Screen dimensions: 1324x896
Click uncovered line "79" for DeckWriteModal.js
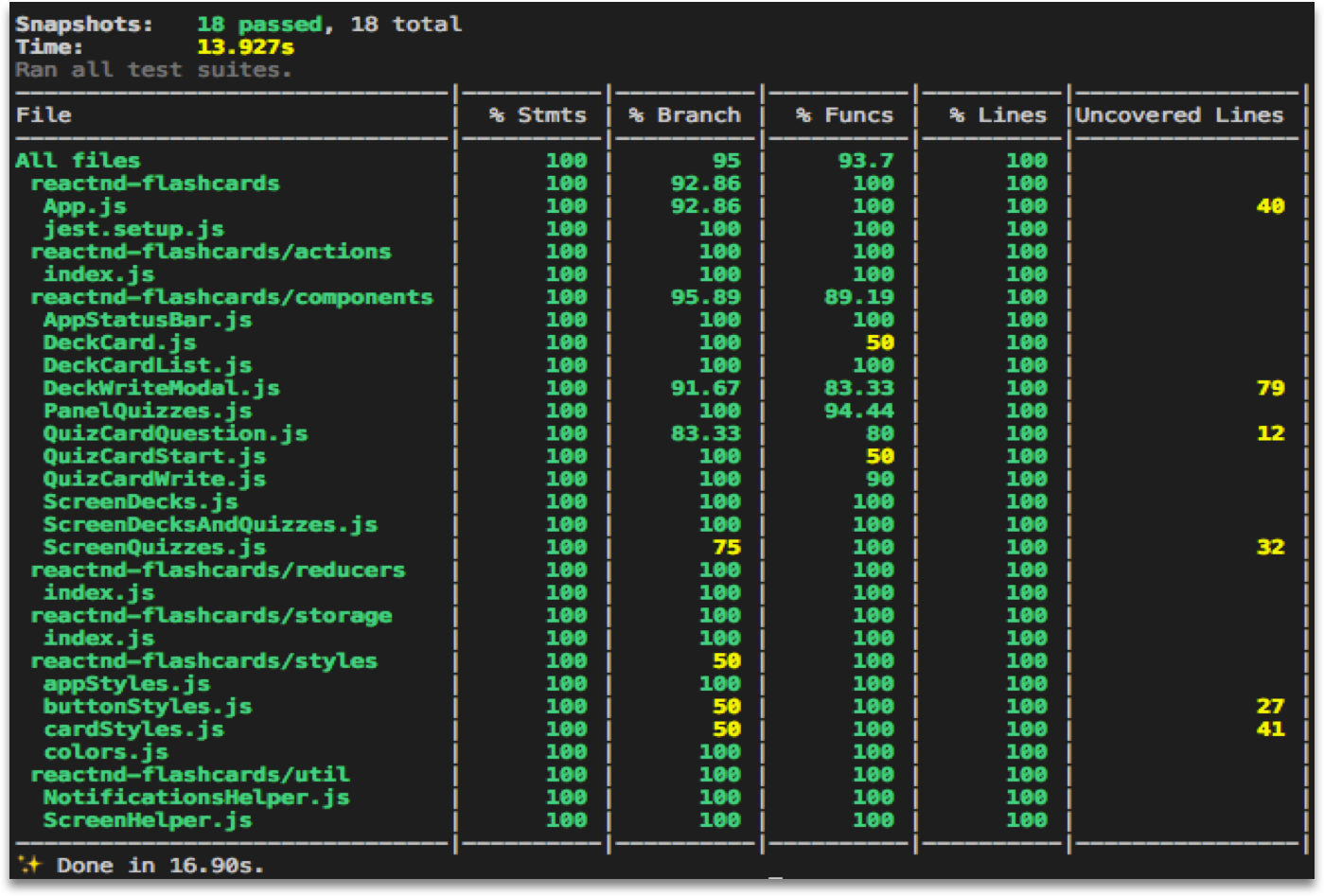tap(1270, 388)
